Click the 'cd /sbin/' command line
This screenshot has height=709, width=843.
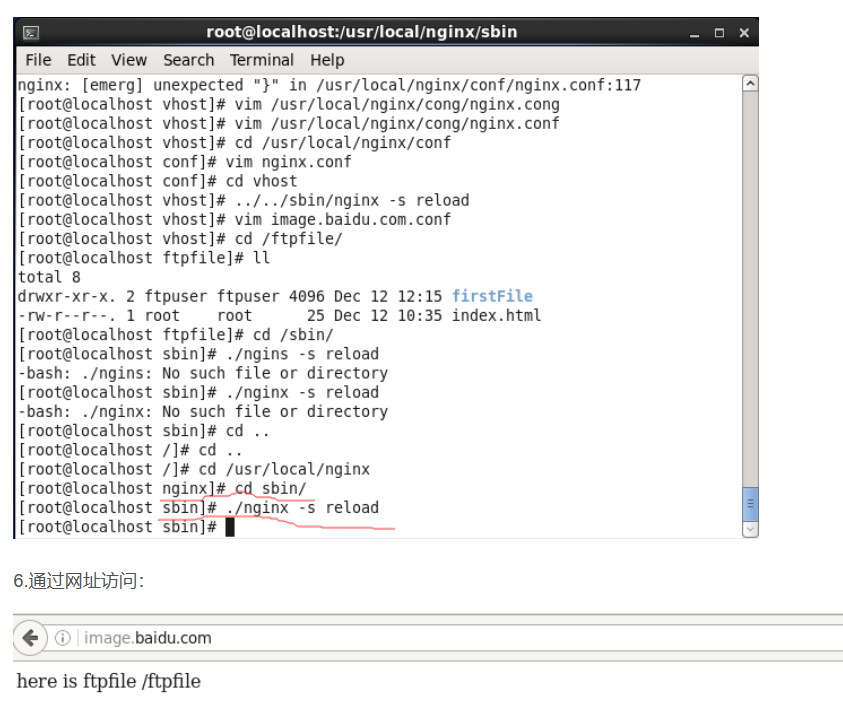(x=293, y=335)
